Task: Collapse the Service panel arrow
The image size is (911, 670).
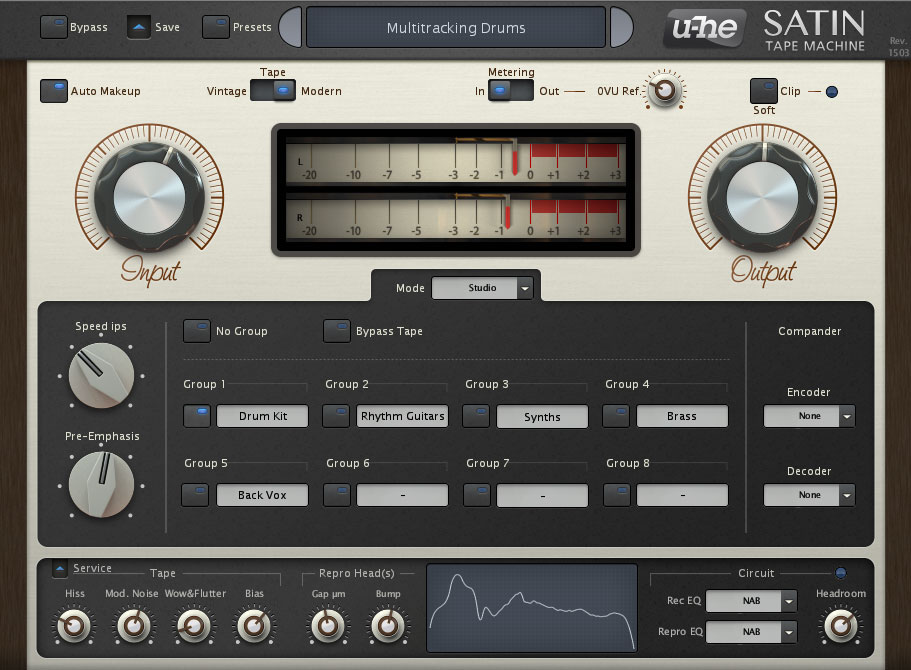Action: pos(60,568)
